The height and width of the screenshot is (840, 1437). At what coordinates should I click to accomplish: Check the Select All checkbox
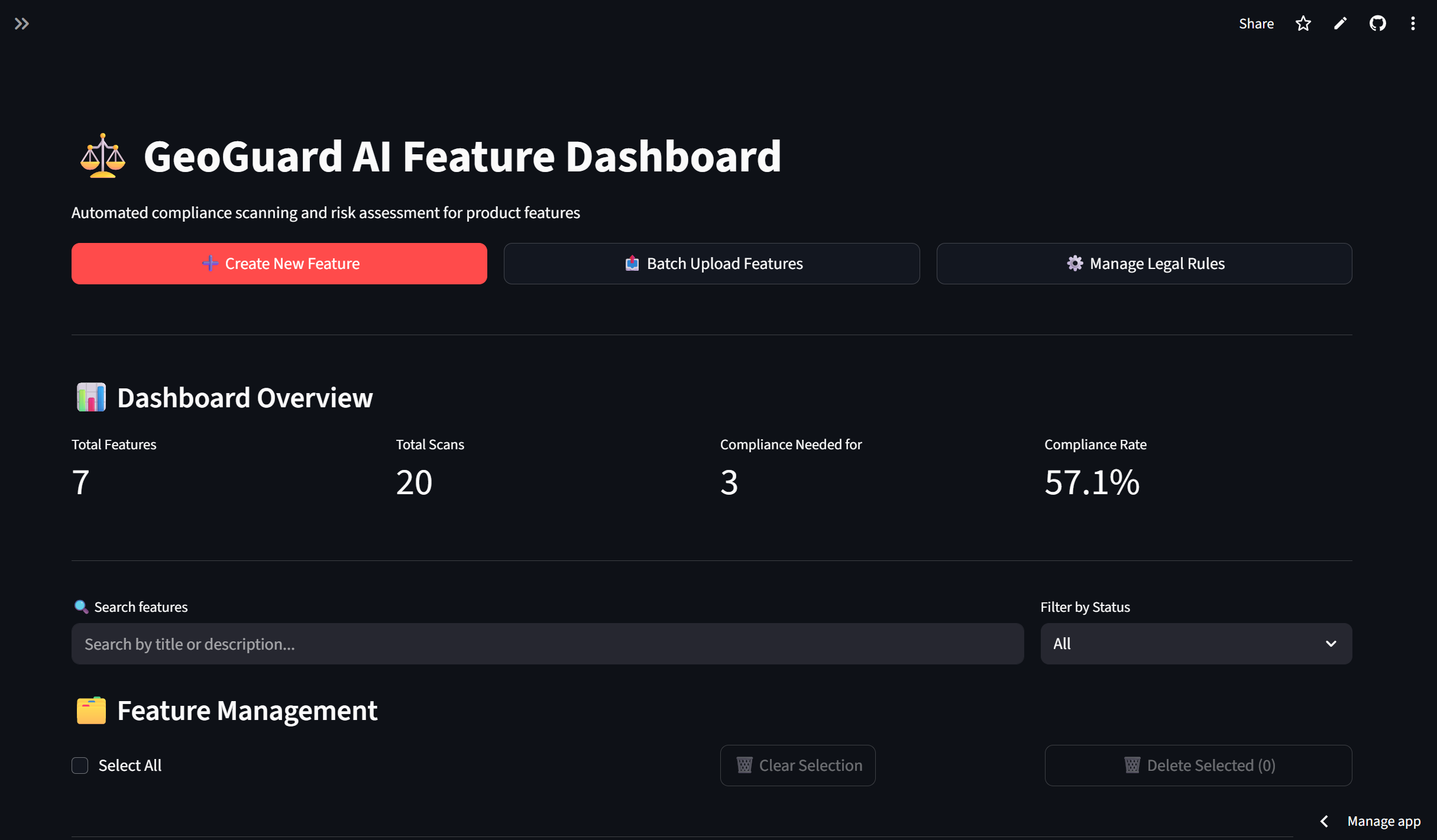80,766
